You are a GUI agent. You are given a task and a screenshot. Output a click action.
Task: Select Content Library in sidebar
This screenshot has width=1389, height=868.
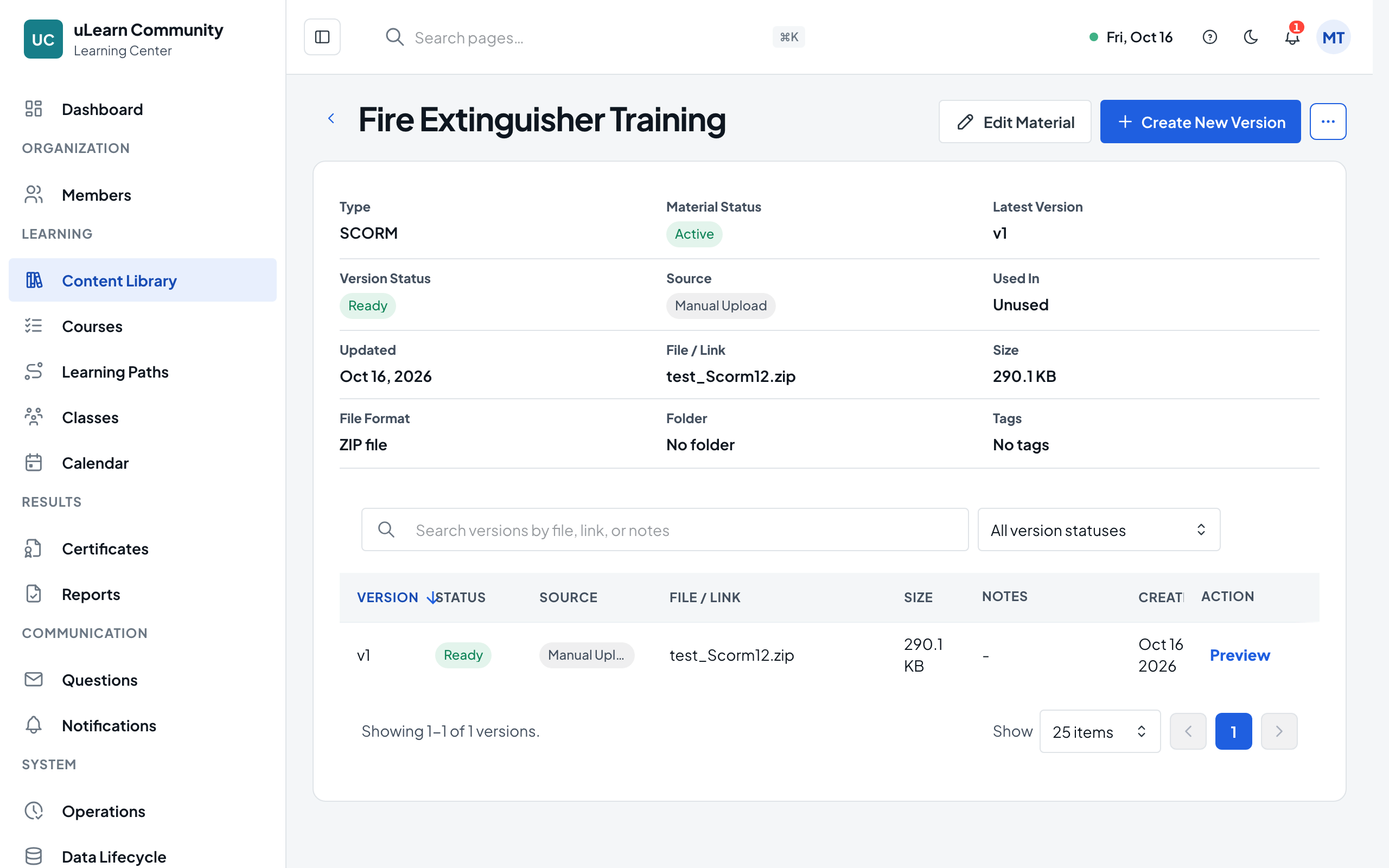[142, 280]
